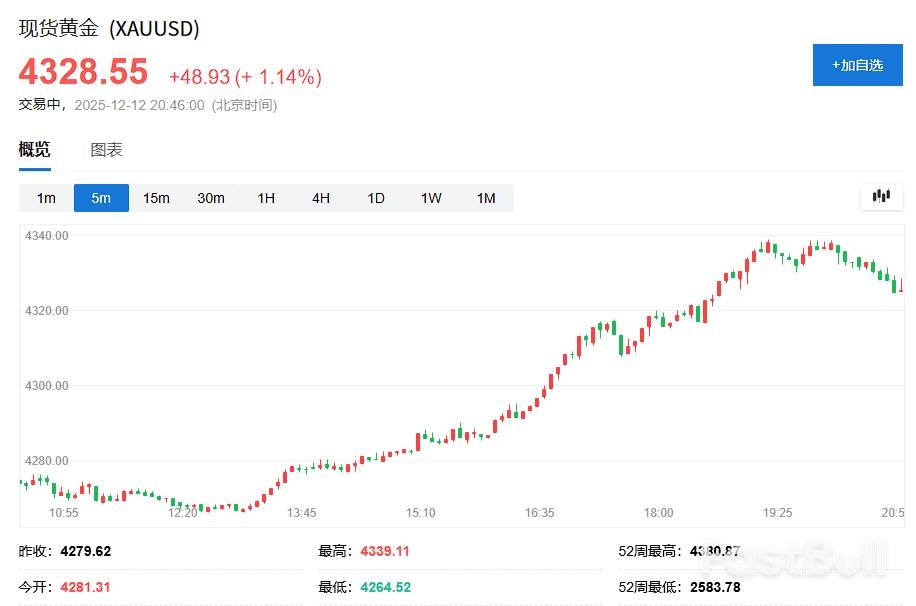
Task: Select the 1m timeframe
Action: click(x=46, y=198)
